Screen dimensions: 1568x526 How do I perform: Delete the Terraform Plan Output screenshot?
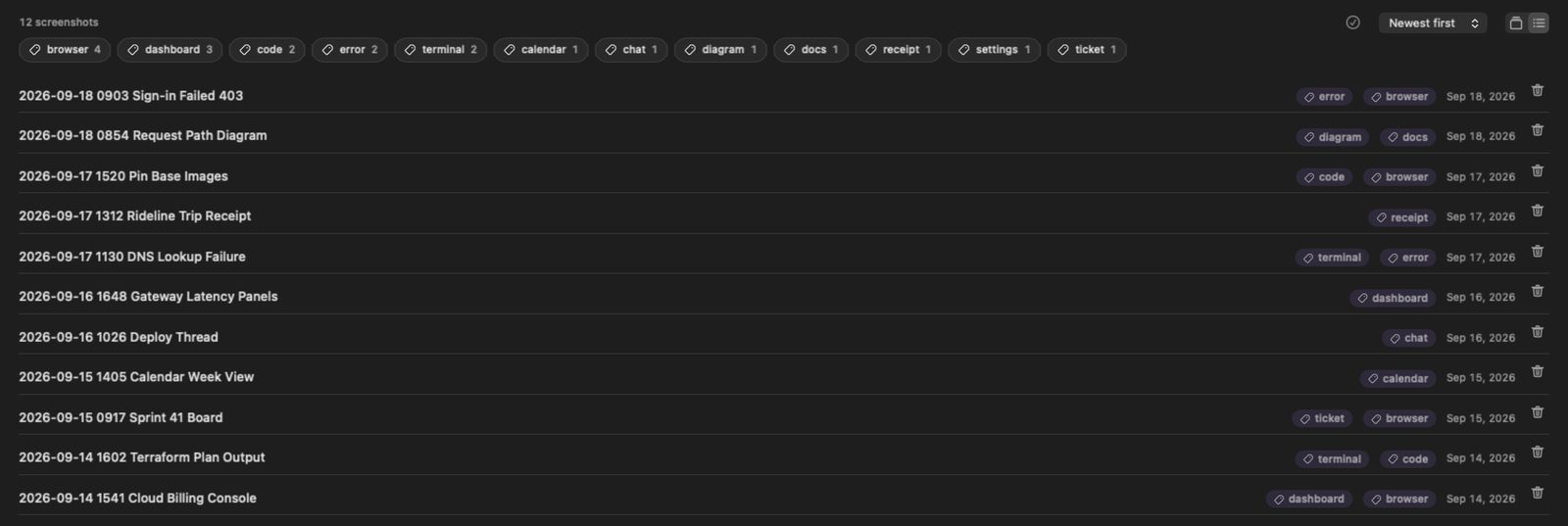click(1538, 452)
